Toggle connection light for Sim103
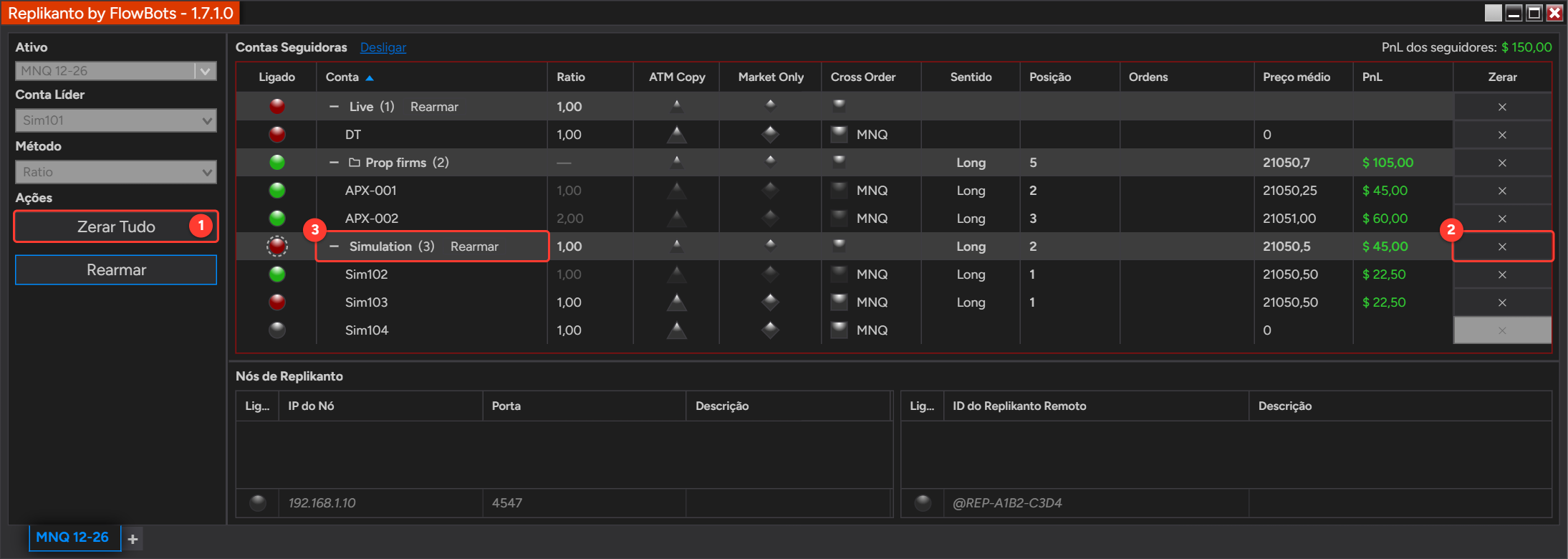This screenshot has width=1568, height=559. 277,302
